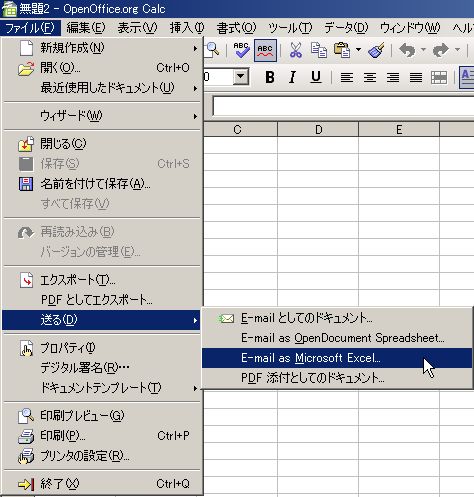This screenshot has width=474, height=497.
Task: Open the Undo history dropdown arrow
Action: (x=423, y=50)
